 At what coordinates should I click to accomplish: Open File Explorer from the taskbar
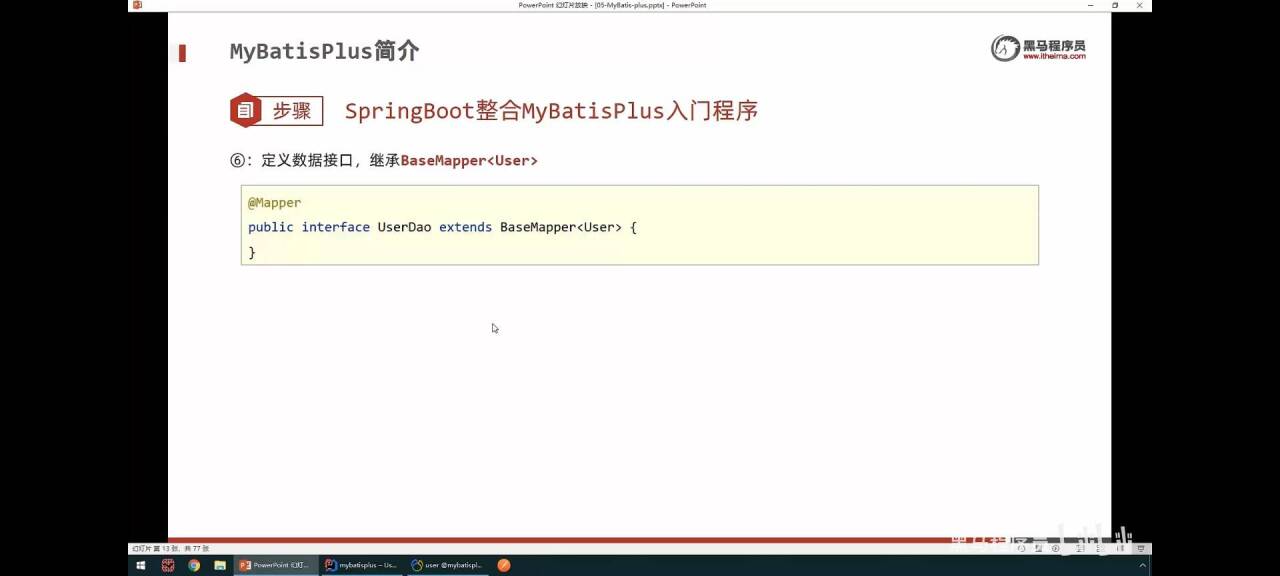click(220, 565)
